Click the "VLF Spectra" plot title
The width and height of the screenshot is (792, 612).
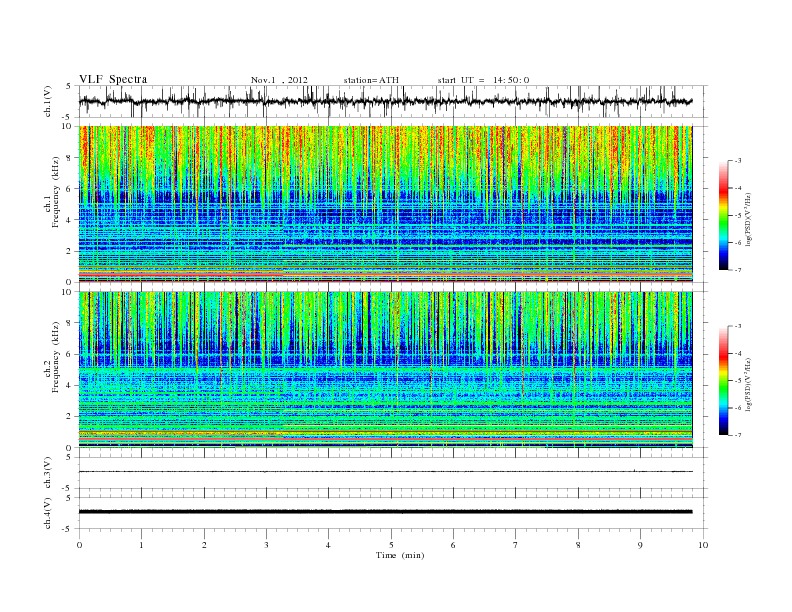pos(113,79)
